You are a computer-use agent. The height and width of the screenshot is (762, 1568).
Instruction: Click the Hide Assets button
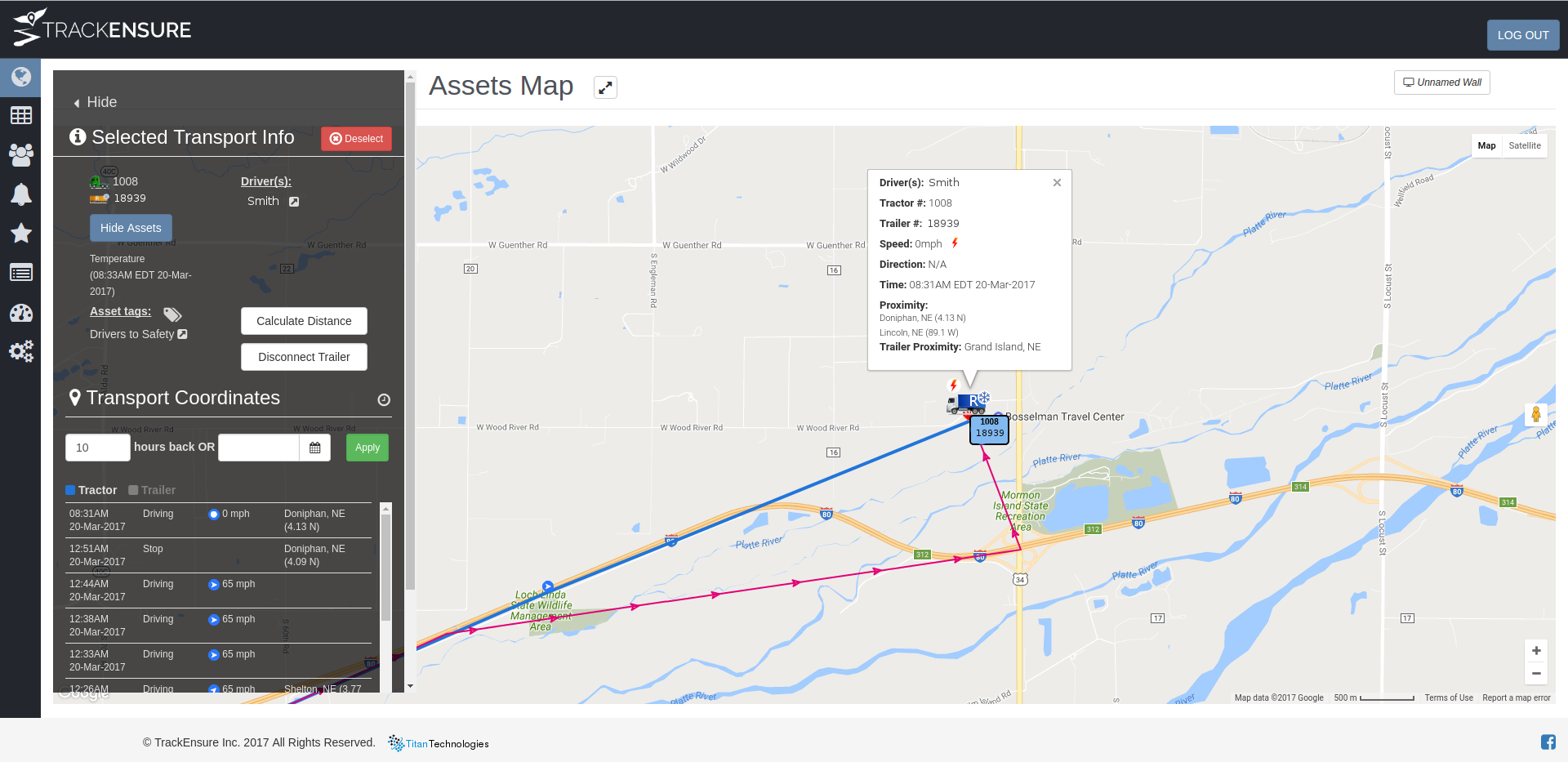[131, 228]
